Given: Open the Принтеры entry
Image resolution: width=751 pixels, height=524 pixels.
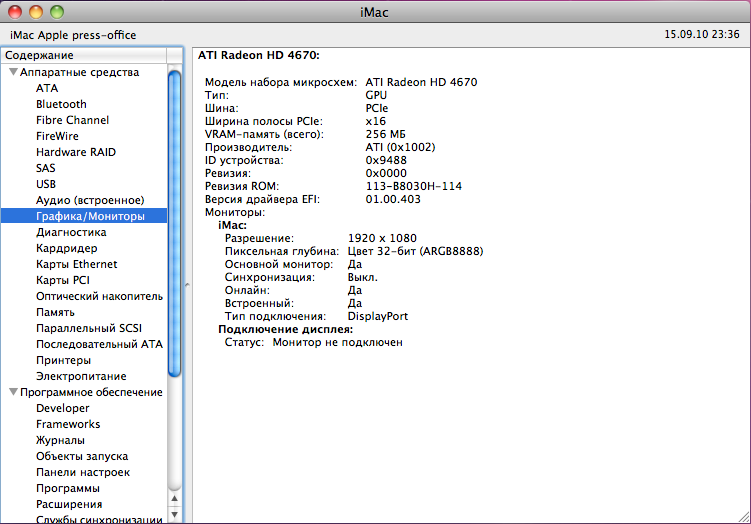Looking at the screenshot, I should pyautogui.click(x=63, y=360).
